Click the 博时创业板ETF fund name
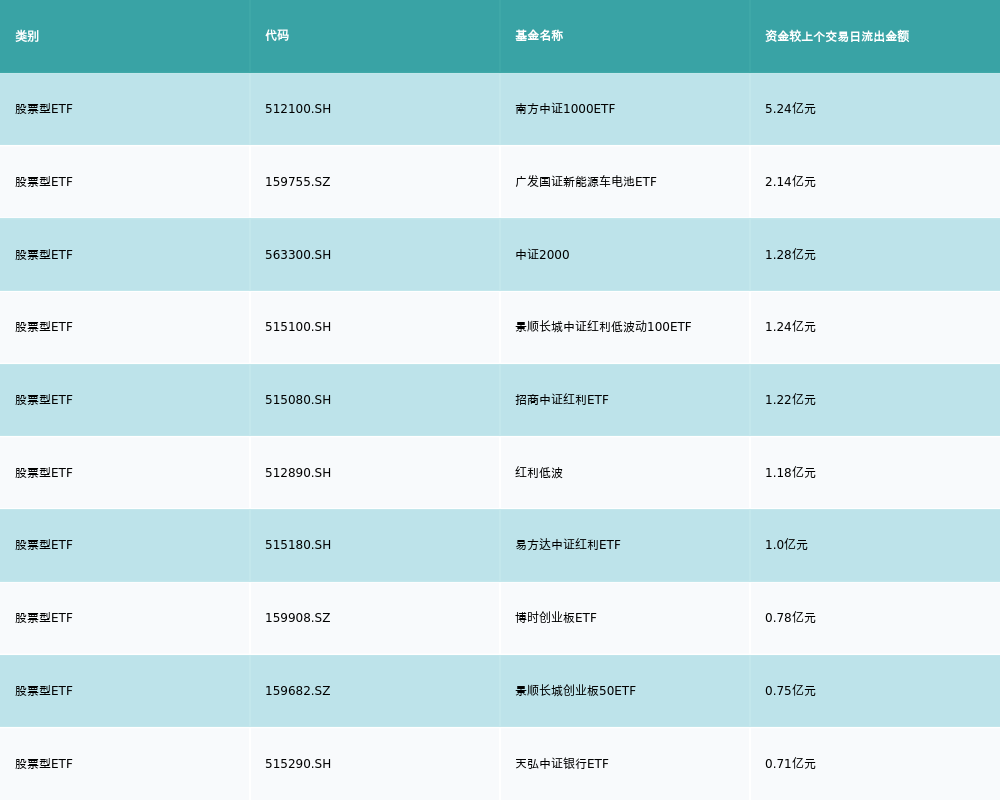This screenshot has height=800, width=1000. tap(556, 618)
